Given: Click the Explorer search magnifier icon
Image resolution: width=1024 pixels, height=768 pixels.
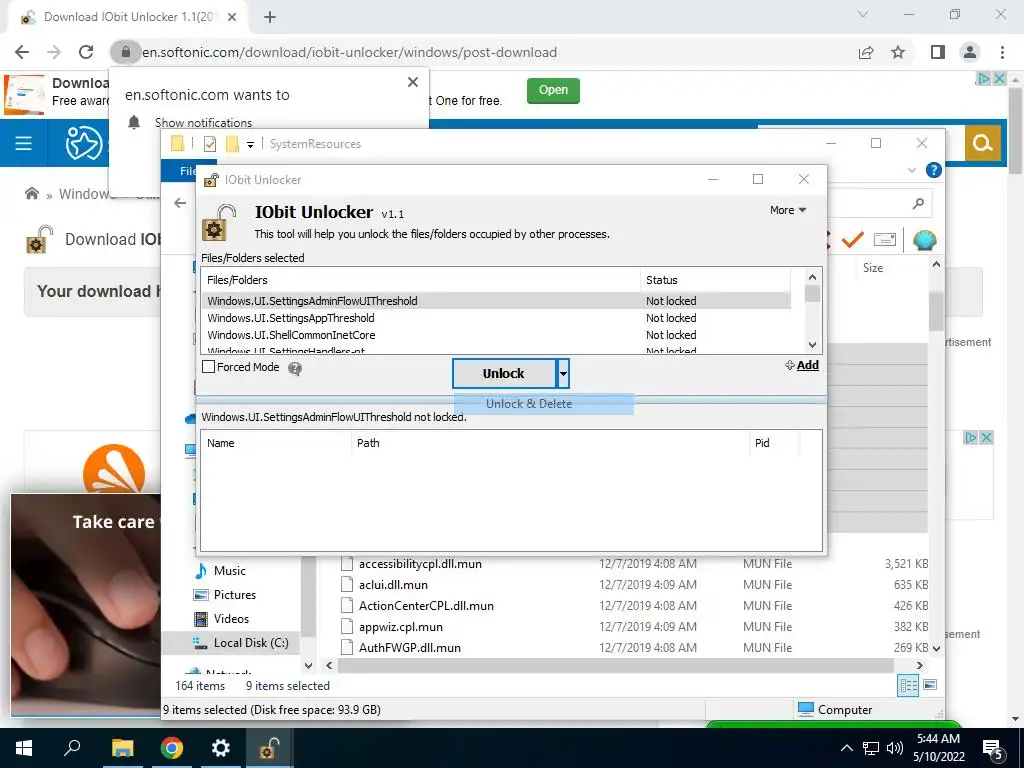Looking at the screenshot, I should tap(918, 204).
